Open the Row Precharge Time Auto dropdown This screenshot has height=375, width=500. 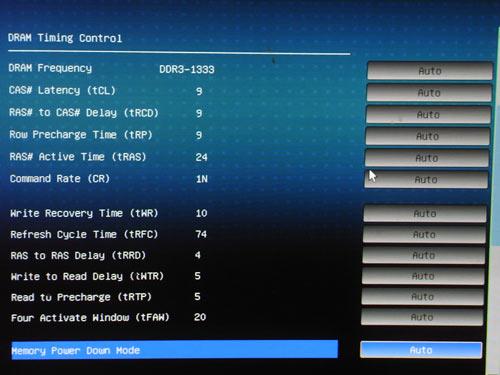pos(428,136)
